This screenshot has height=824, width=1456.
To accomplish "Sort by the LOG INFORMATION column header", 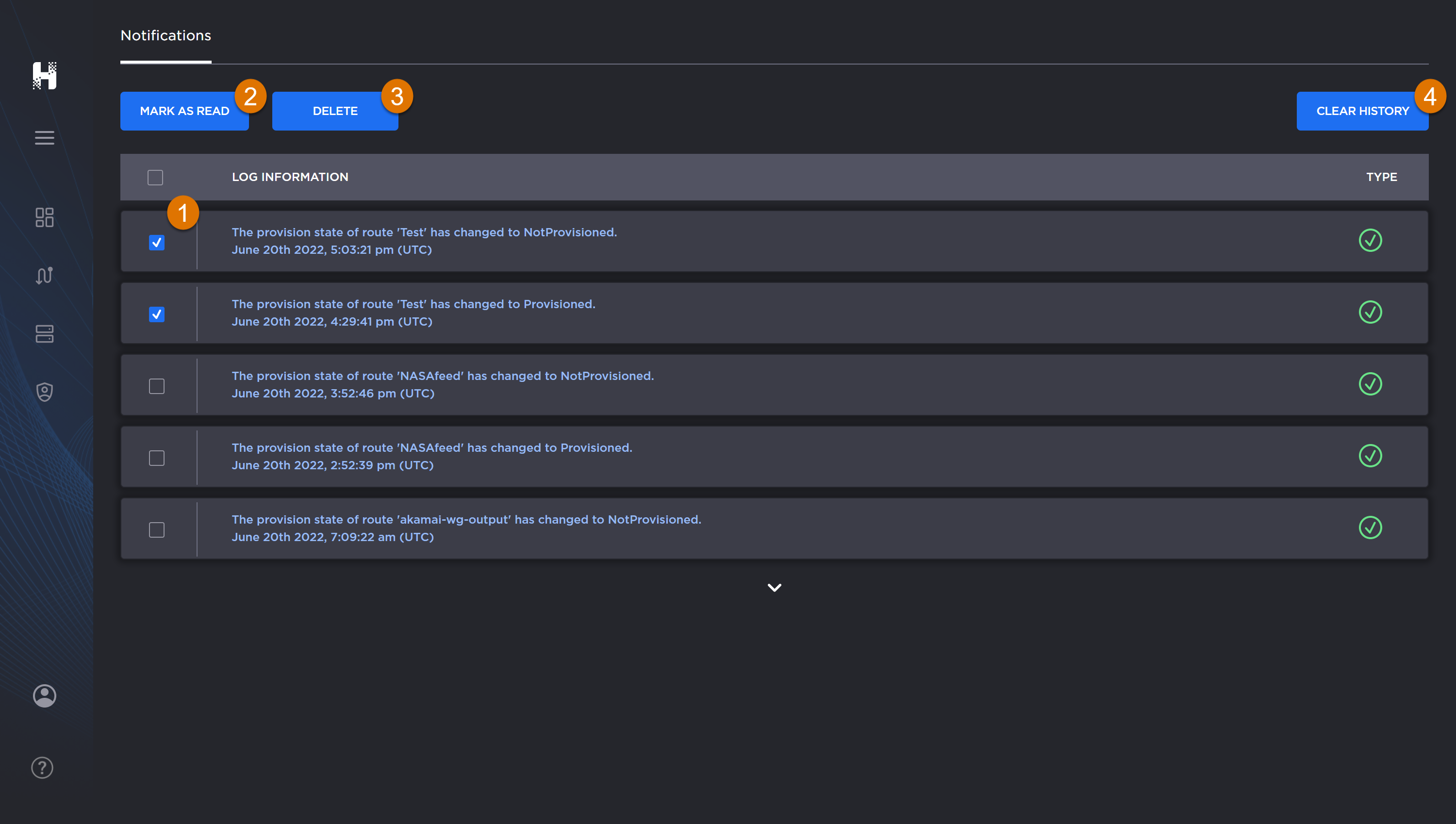I will click(290, 177).
